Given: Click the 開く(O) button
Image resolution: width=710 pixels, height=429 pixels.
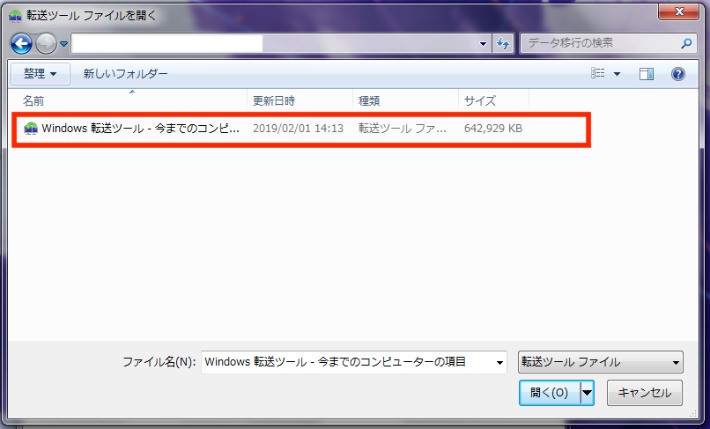Looking at the screenshot, I should 549,392.
